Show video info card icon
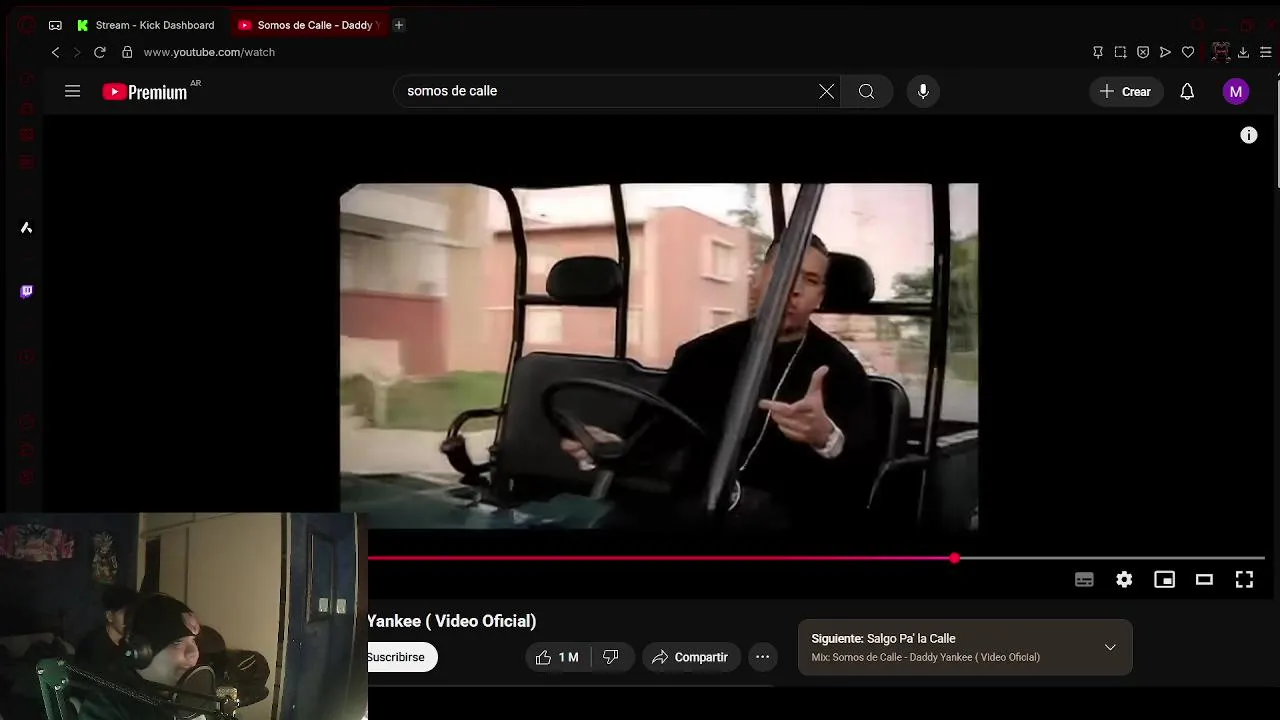 [1249, 135]
